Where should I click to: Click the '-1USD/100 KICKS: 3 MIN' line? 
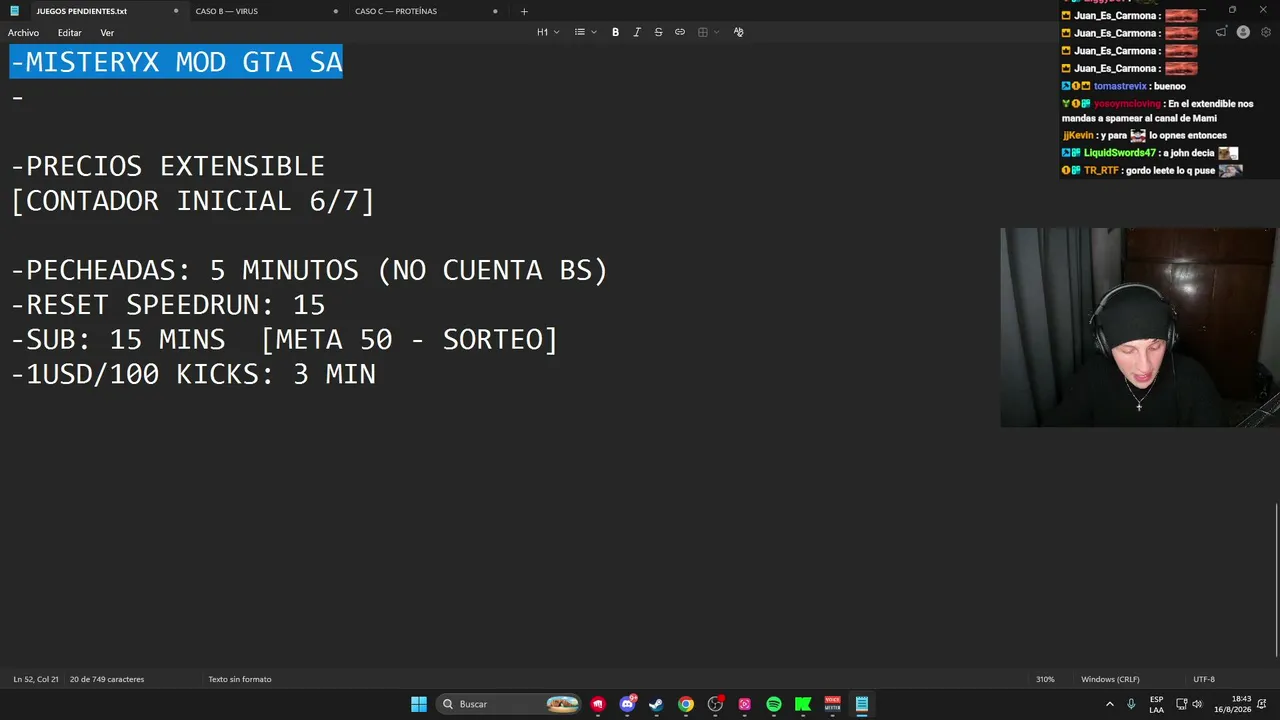point(193,374)
